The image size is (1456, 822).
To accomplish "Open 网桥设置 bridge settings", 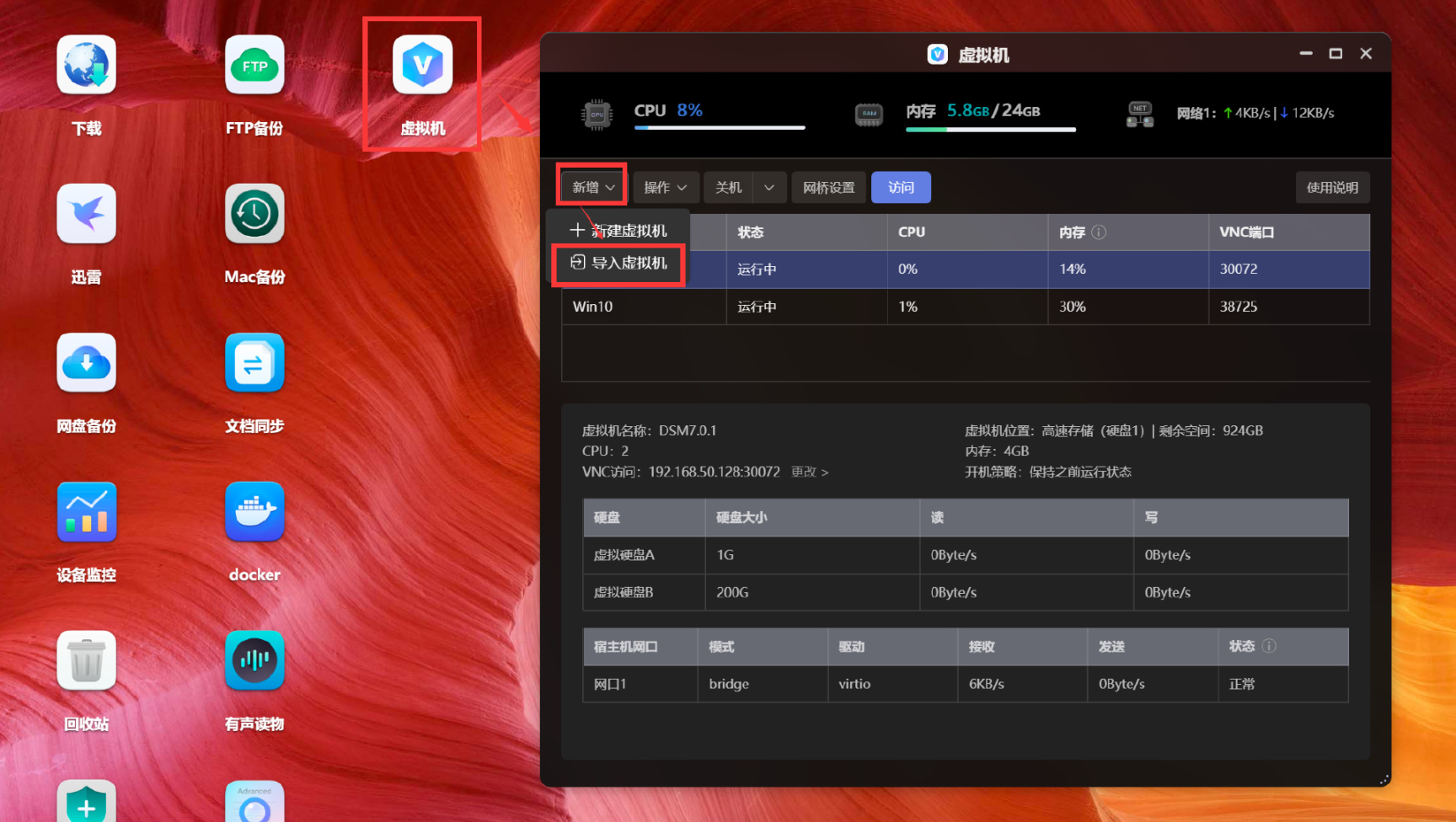I will 828,187.
